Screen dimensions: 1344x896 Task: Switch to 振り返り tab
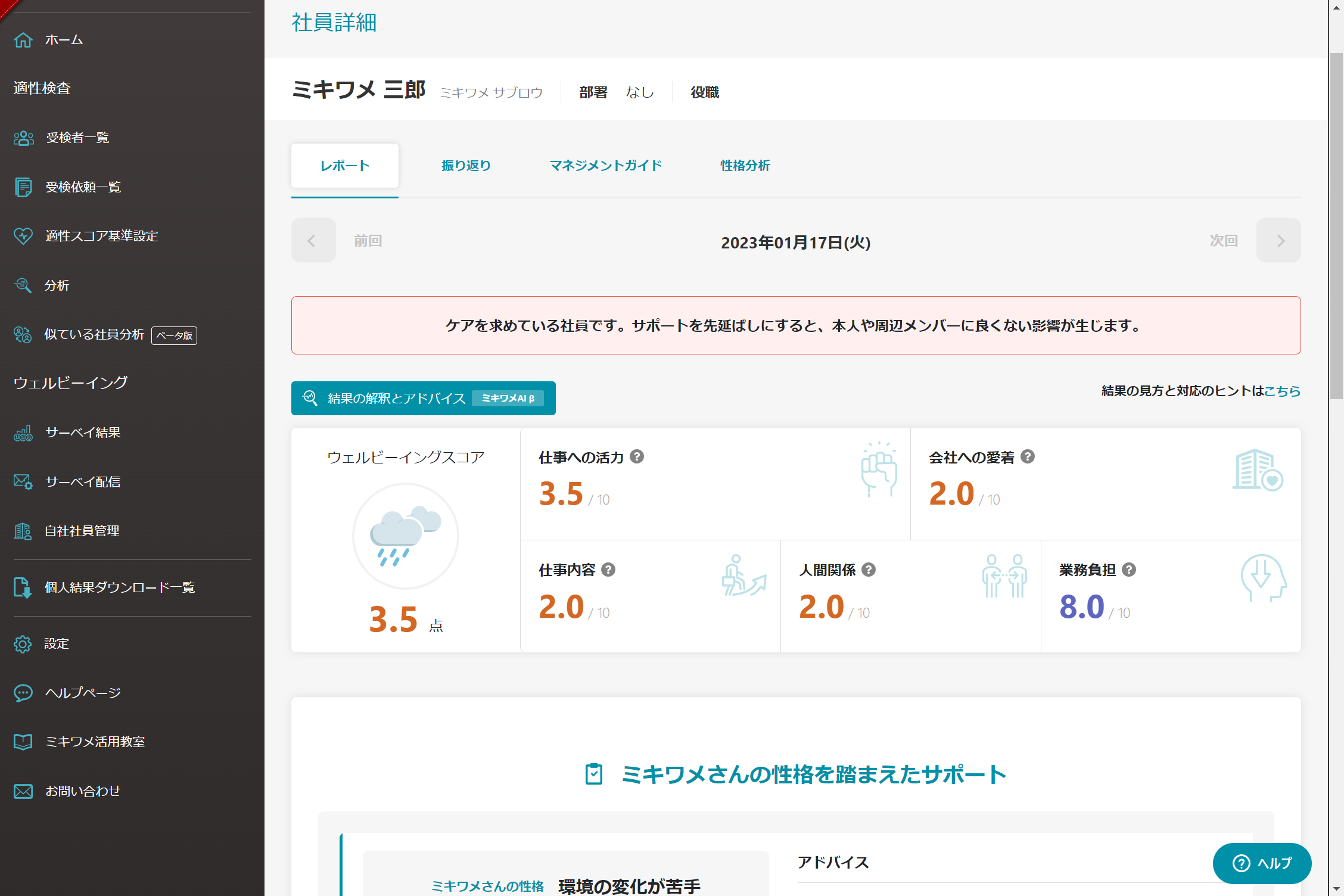[466, 166]
